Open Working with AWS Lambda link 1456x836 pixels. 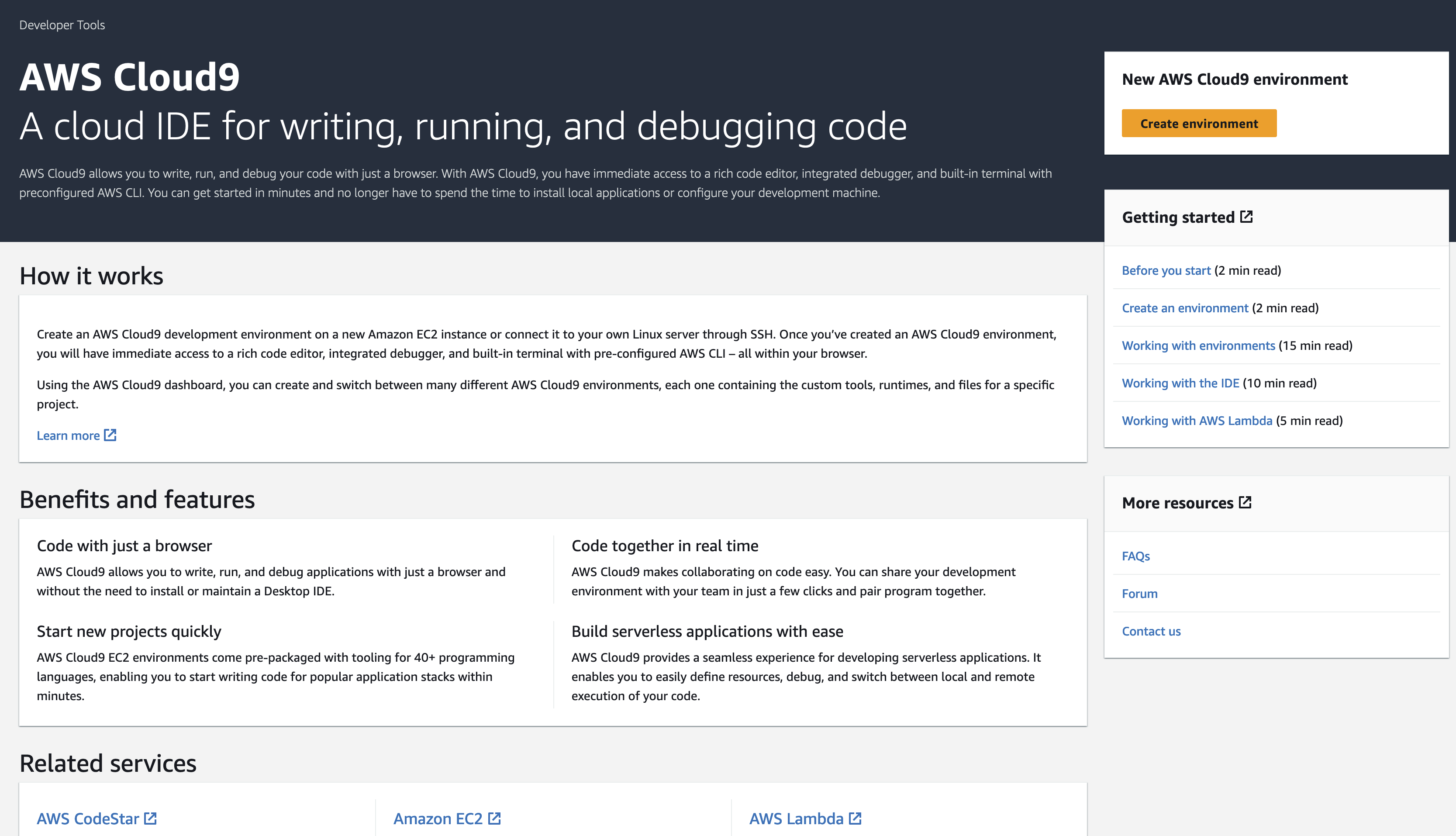click(x=1197, y=420)
